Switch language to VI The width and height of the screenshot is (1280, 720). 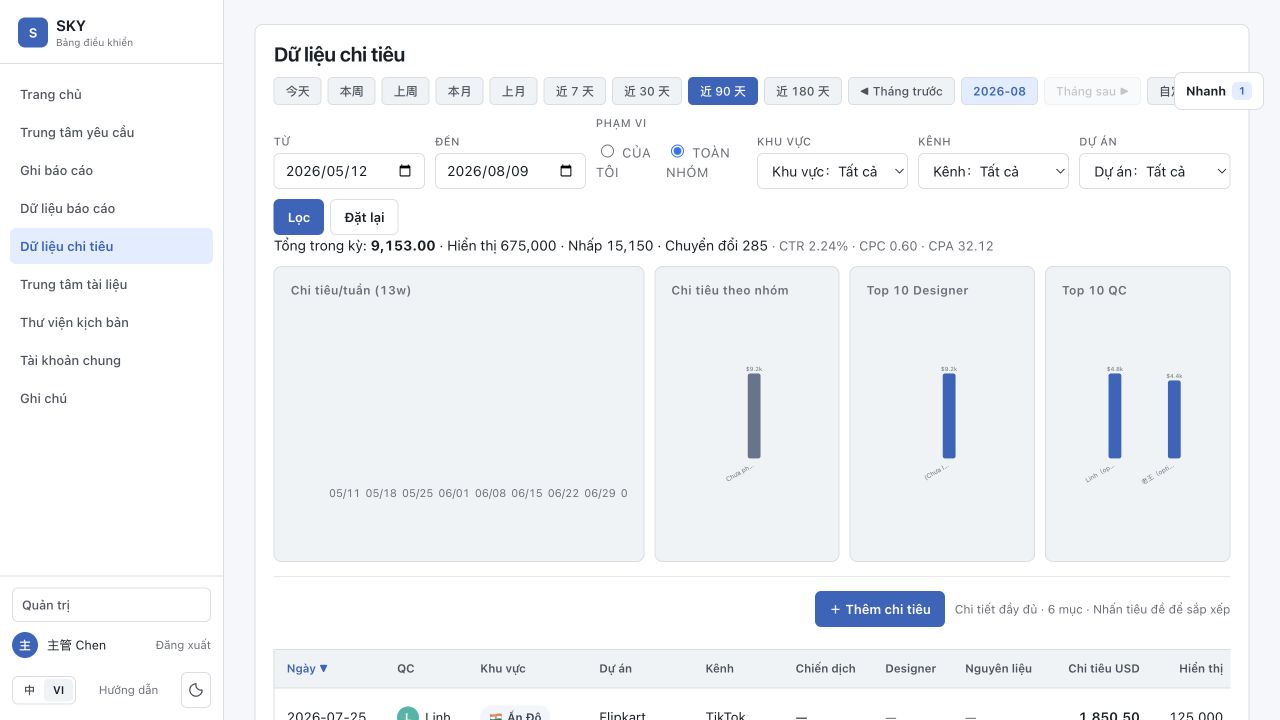[59, 690]
